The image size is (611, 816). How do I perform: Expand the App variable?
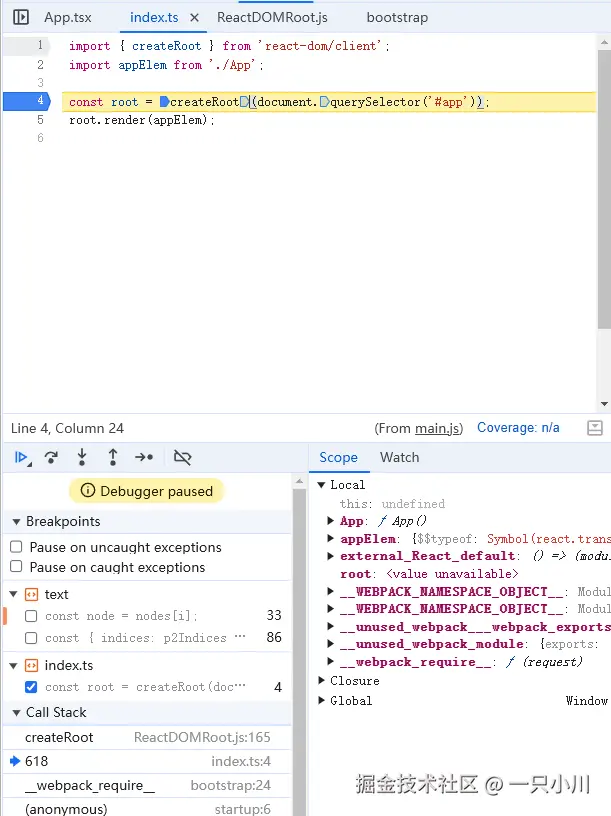[x=330, y=520]
